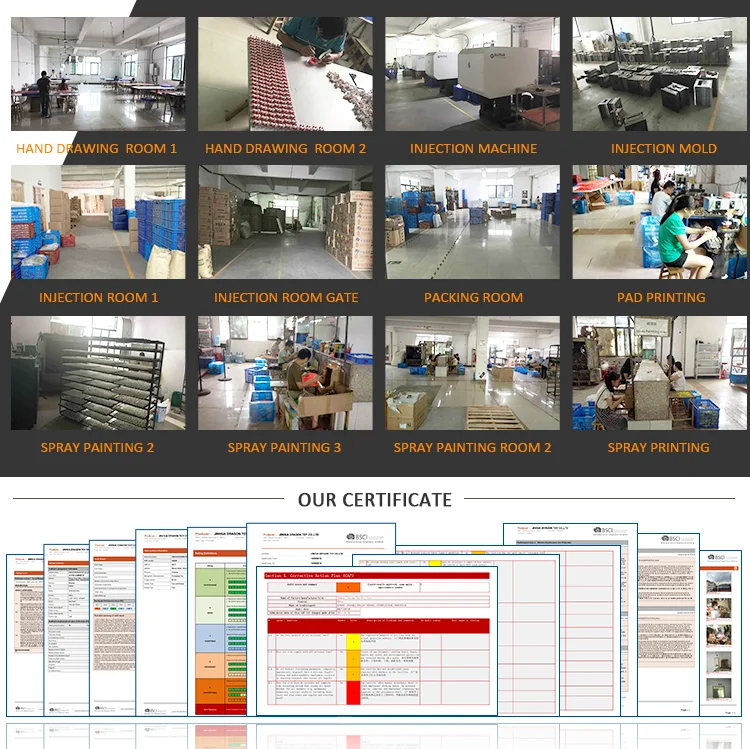The width and height of the screenshot is (750, 749).
Task: Open the rightmost certificate page with factory photos
Action: click(x=720, y=633)
